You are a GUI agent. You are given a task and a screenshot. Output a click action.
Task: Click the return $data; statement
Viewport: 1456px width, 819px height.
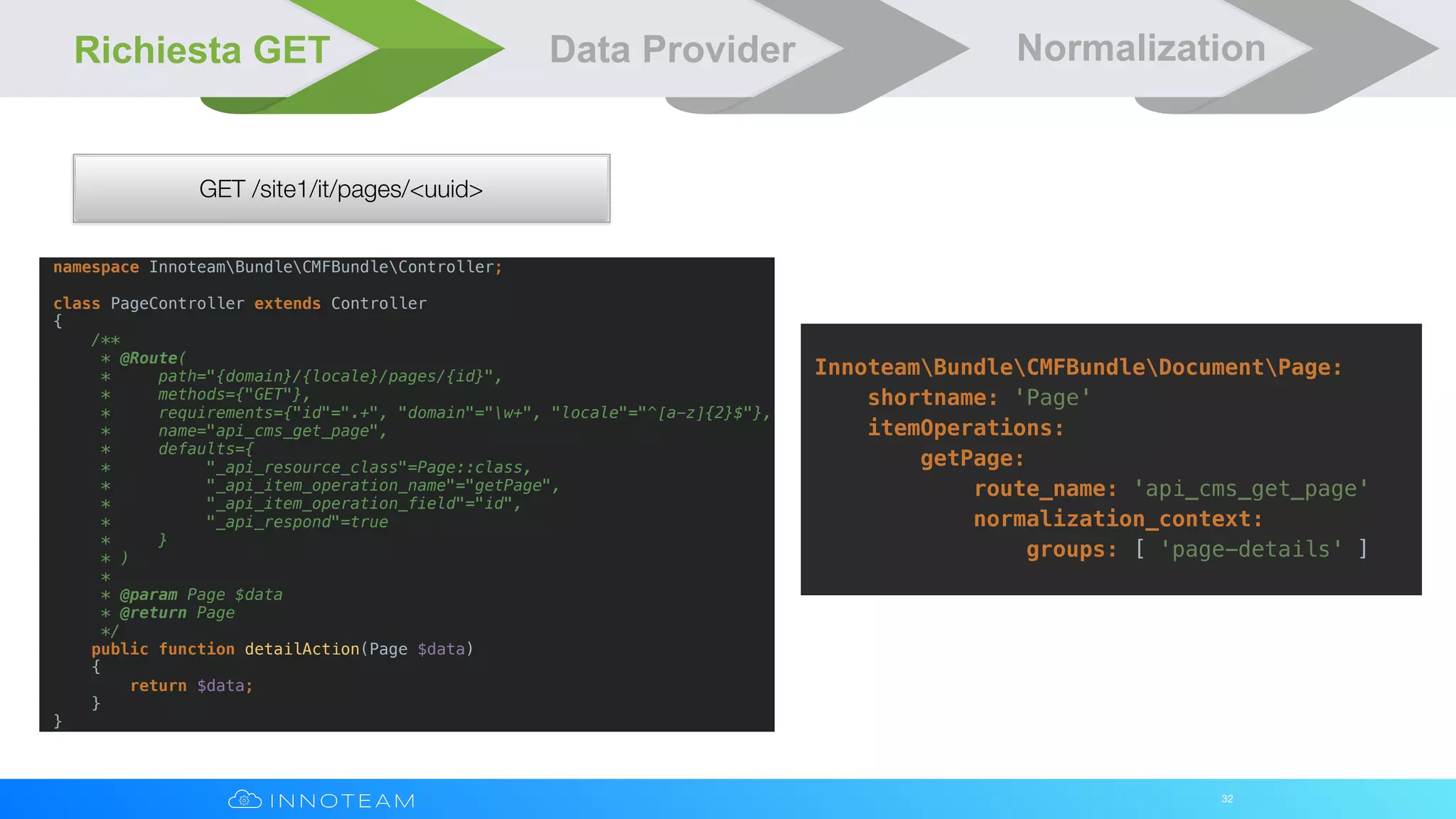coord(191,685)
